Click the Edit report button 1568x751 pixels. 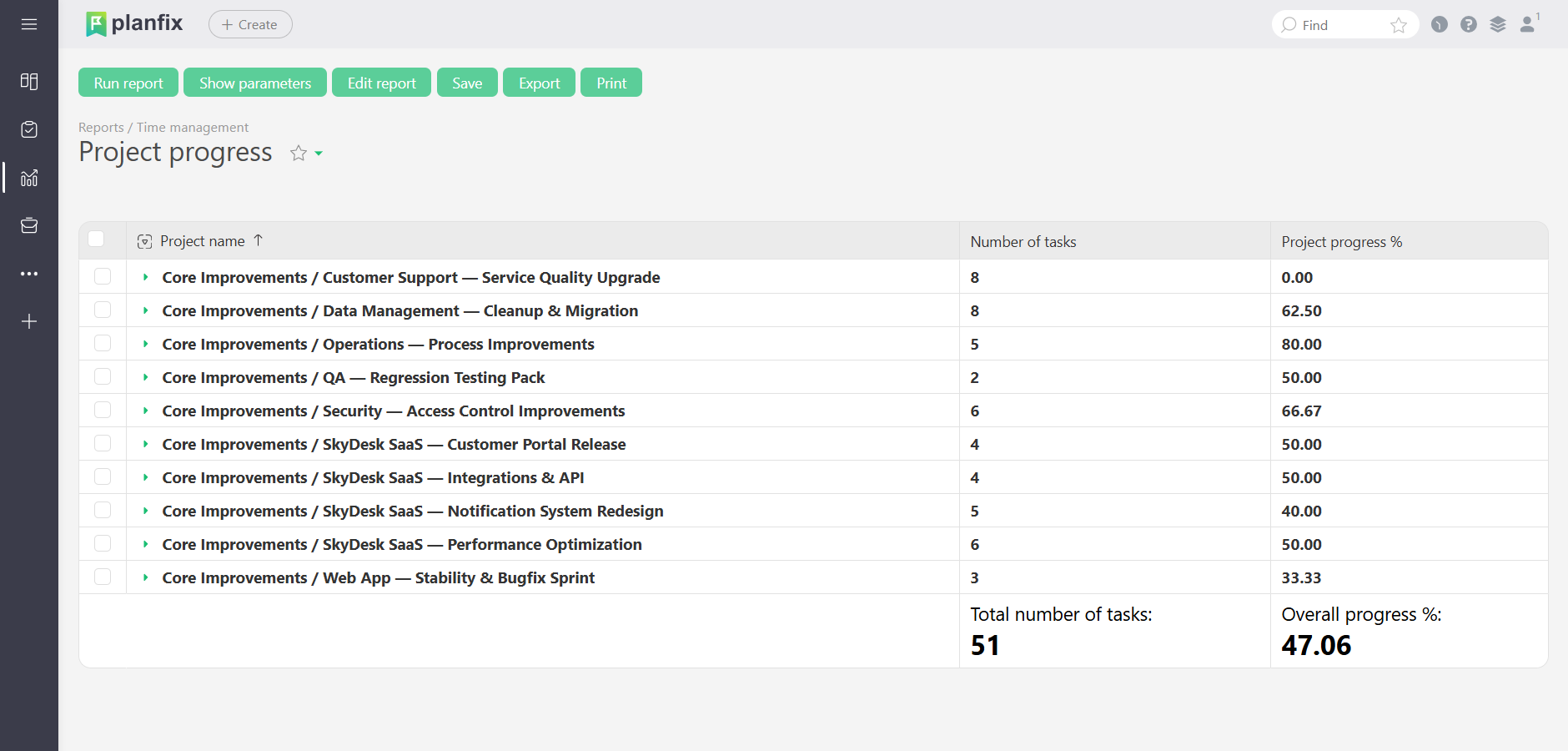[381, 83]
